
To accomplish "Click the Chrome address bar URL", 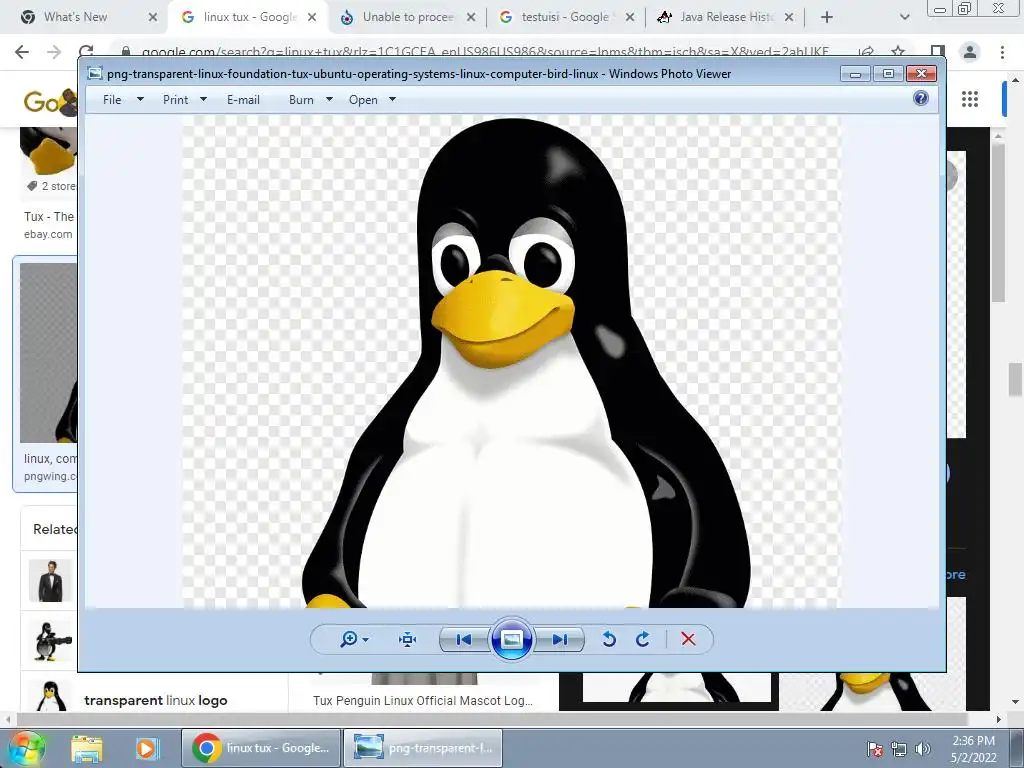I will (485, 52).
